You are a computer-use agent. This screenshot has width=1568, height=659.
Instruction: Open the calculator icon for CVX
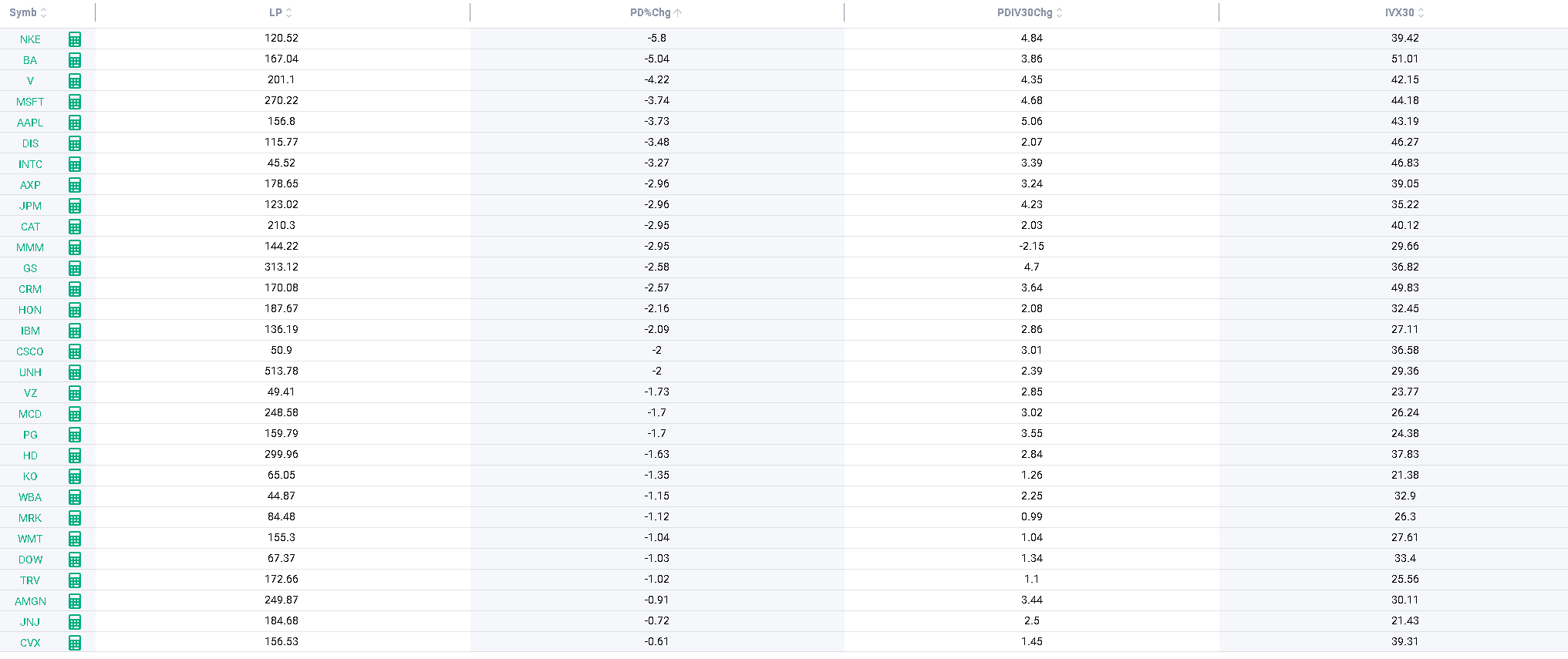(x=75, y=643)
